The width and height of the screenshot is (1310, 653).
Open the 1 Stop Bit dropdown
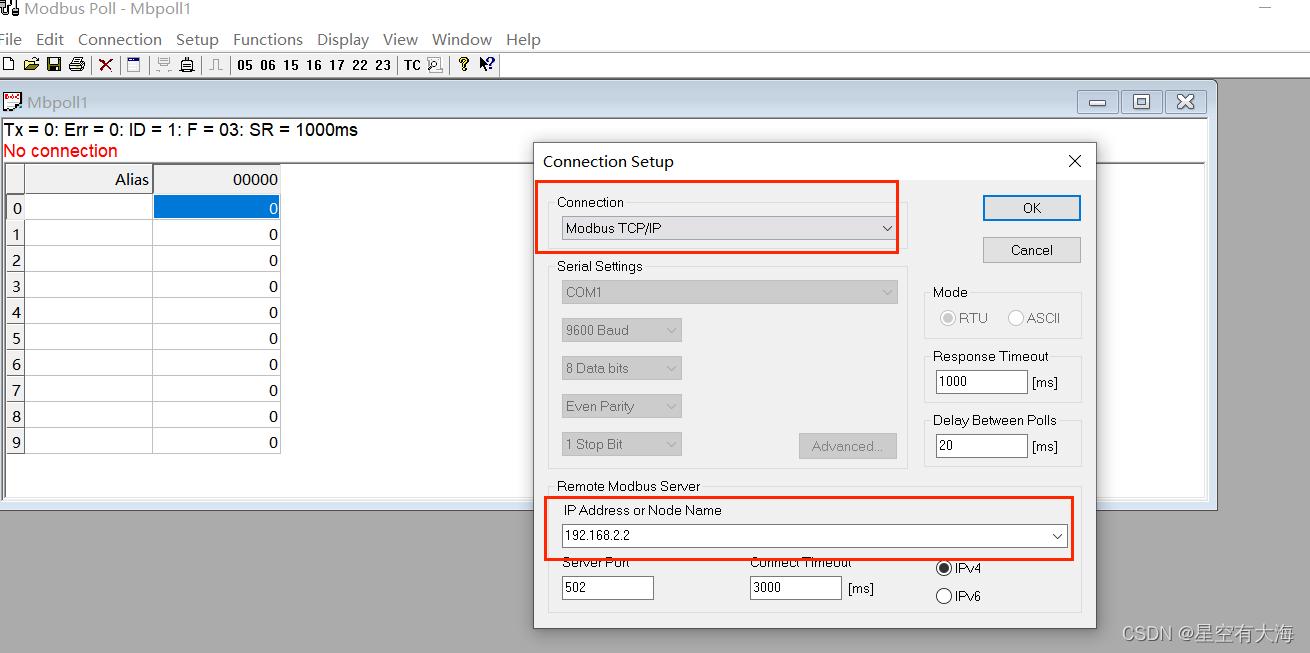coord(621,444)
